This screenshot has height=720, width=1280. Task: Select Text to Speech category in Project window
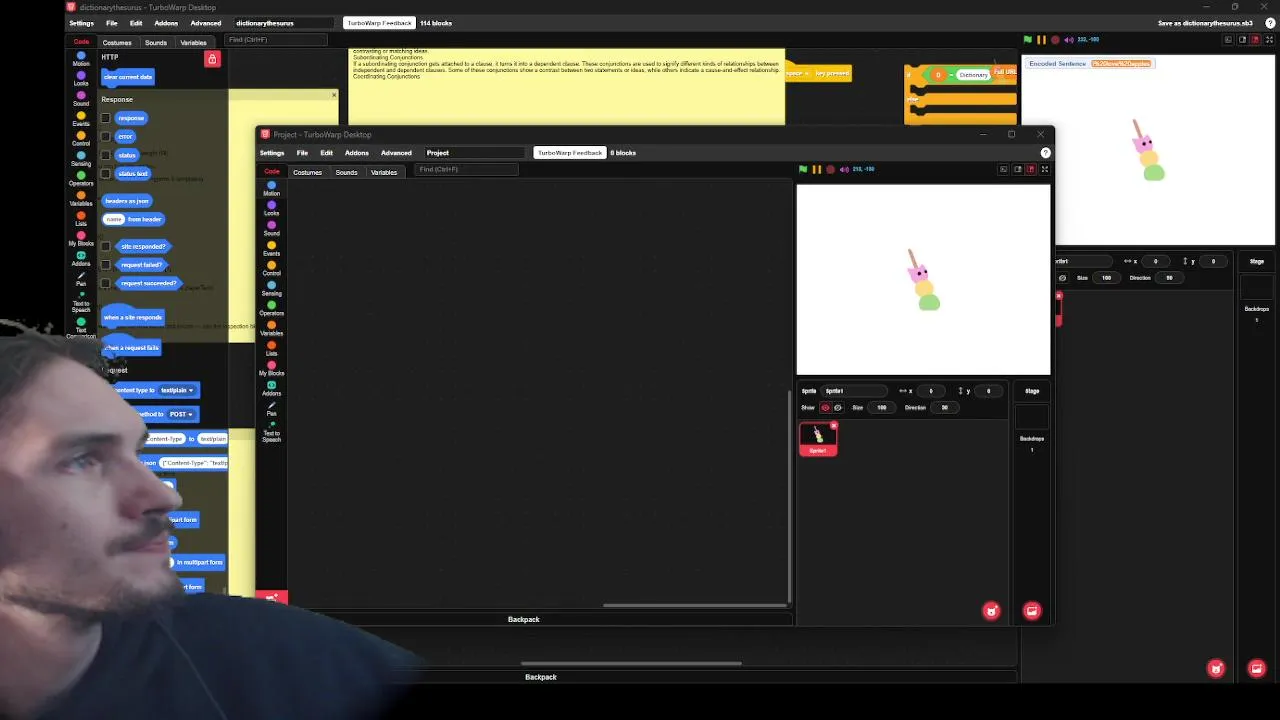point(271,432)
